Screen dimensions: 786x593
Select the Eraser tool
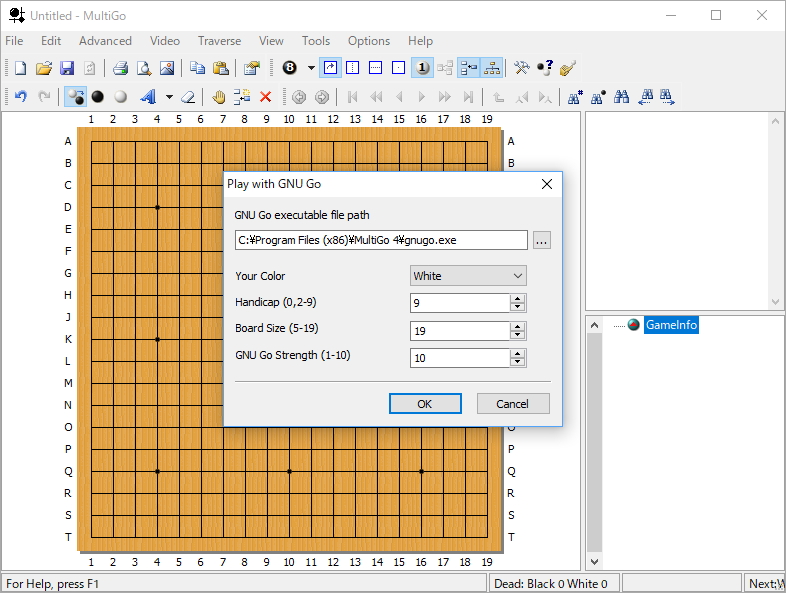click(x=187, y=97)
